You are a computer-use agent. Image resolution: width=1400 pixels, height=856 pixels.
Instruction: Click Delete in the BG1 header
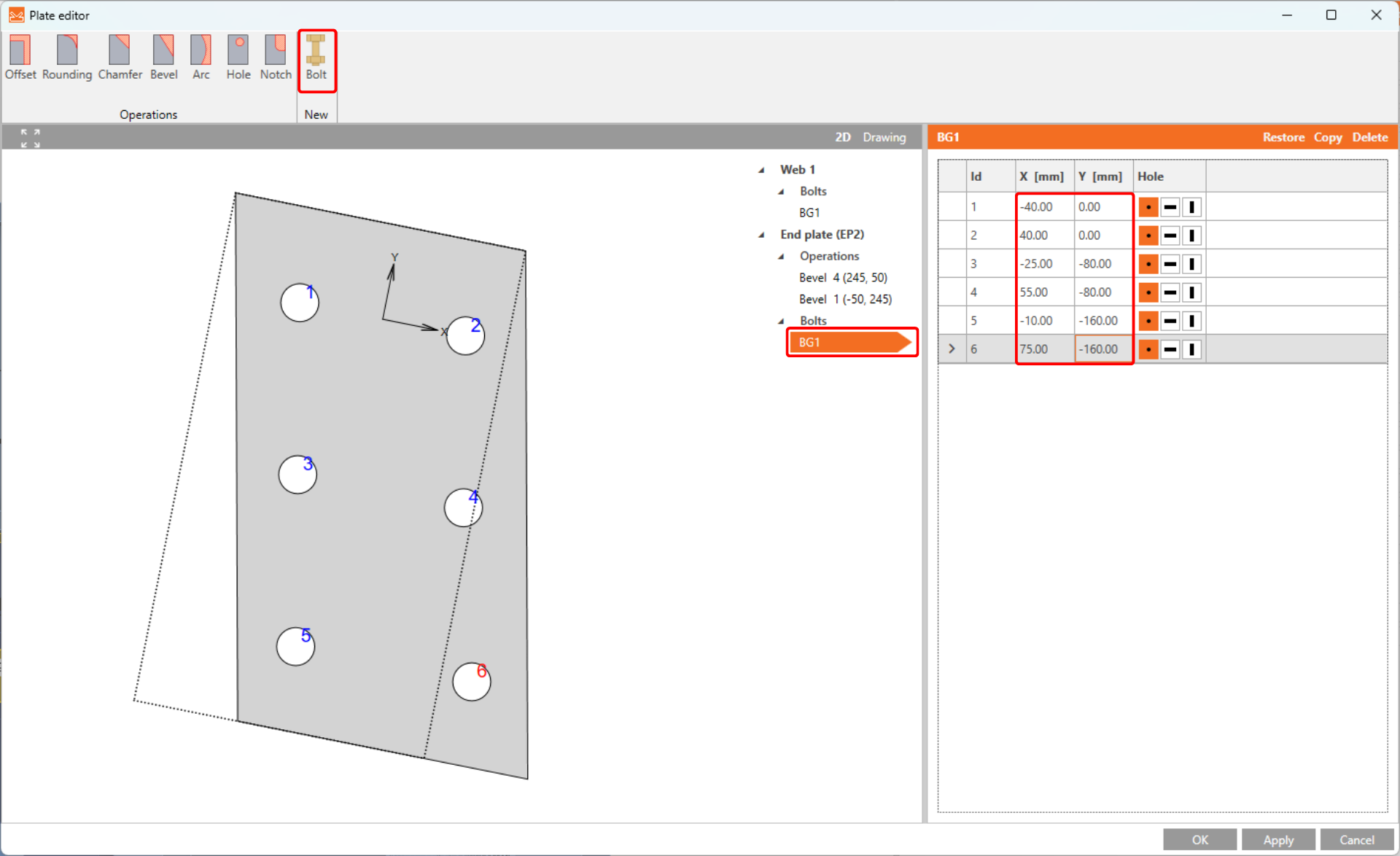[x=1369, y=137]
